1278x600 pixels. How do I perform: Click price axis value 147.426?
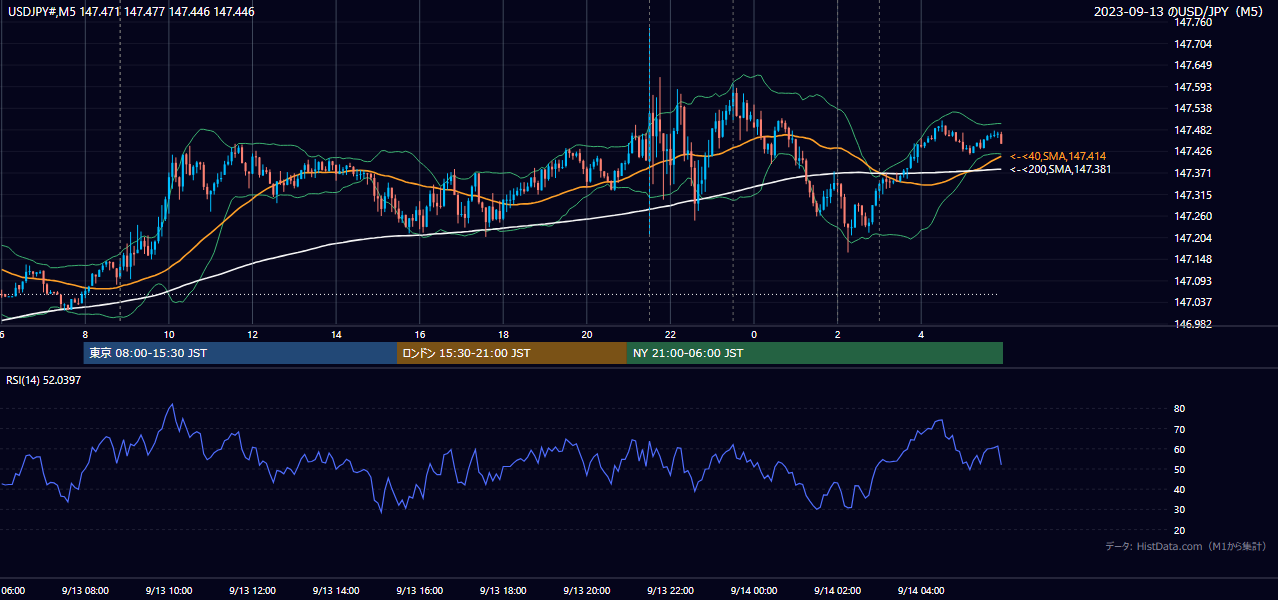tap(1193, 151)
